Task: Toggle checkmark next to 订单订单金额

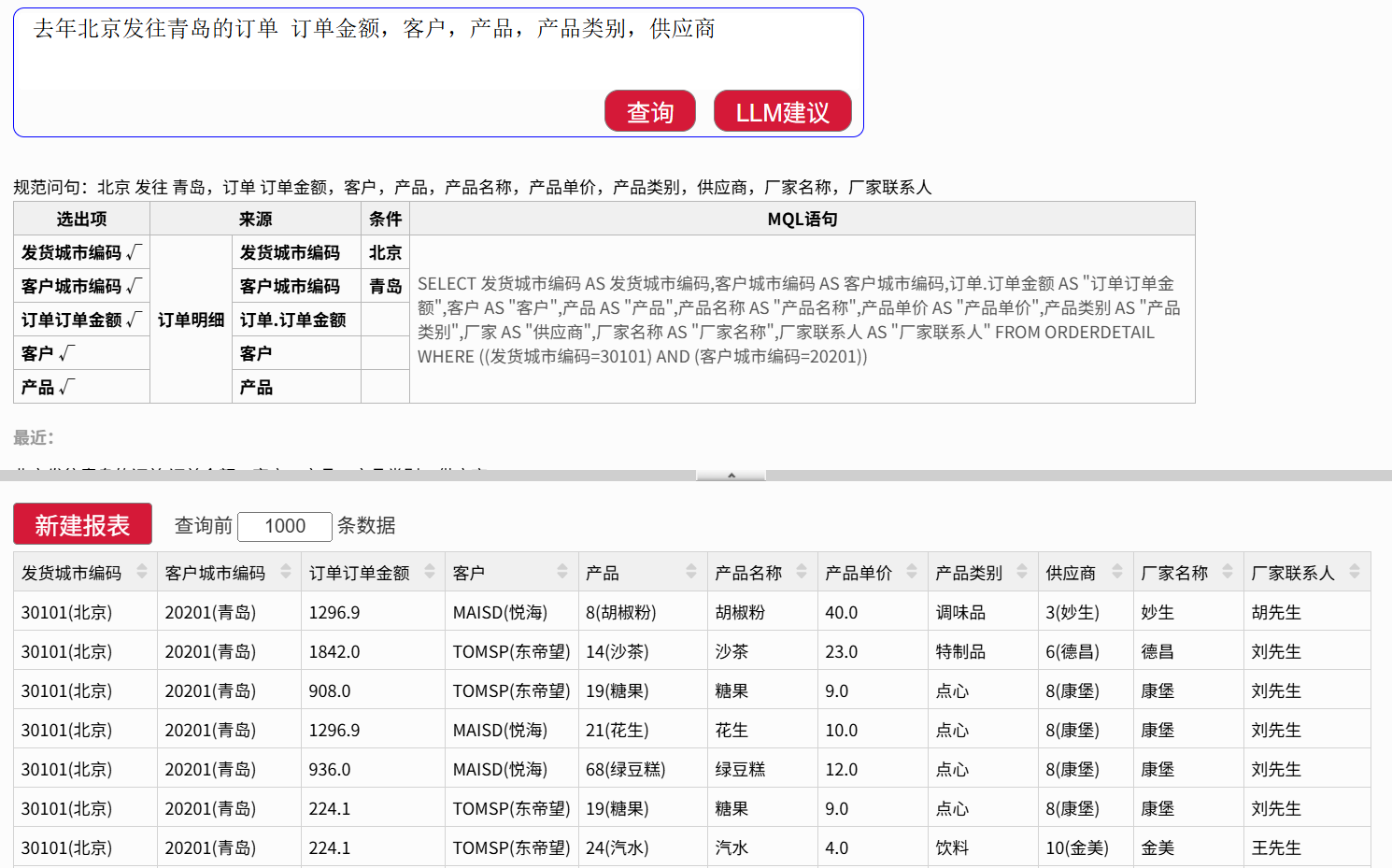Action: click(135, 320)
